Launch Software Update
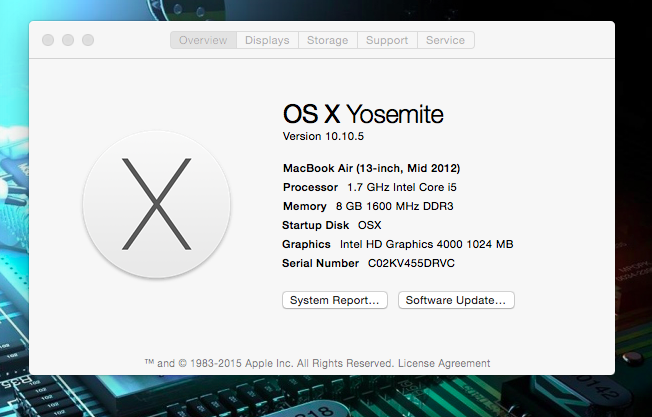The height and width of the screenshot is (417, 652). (x=456, y=300)
